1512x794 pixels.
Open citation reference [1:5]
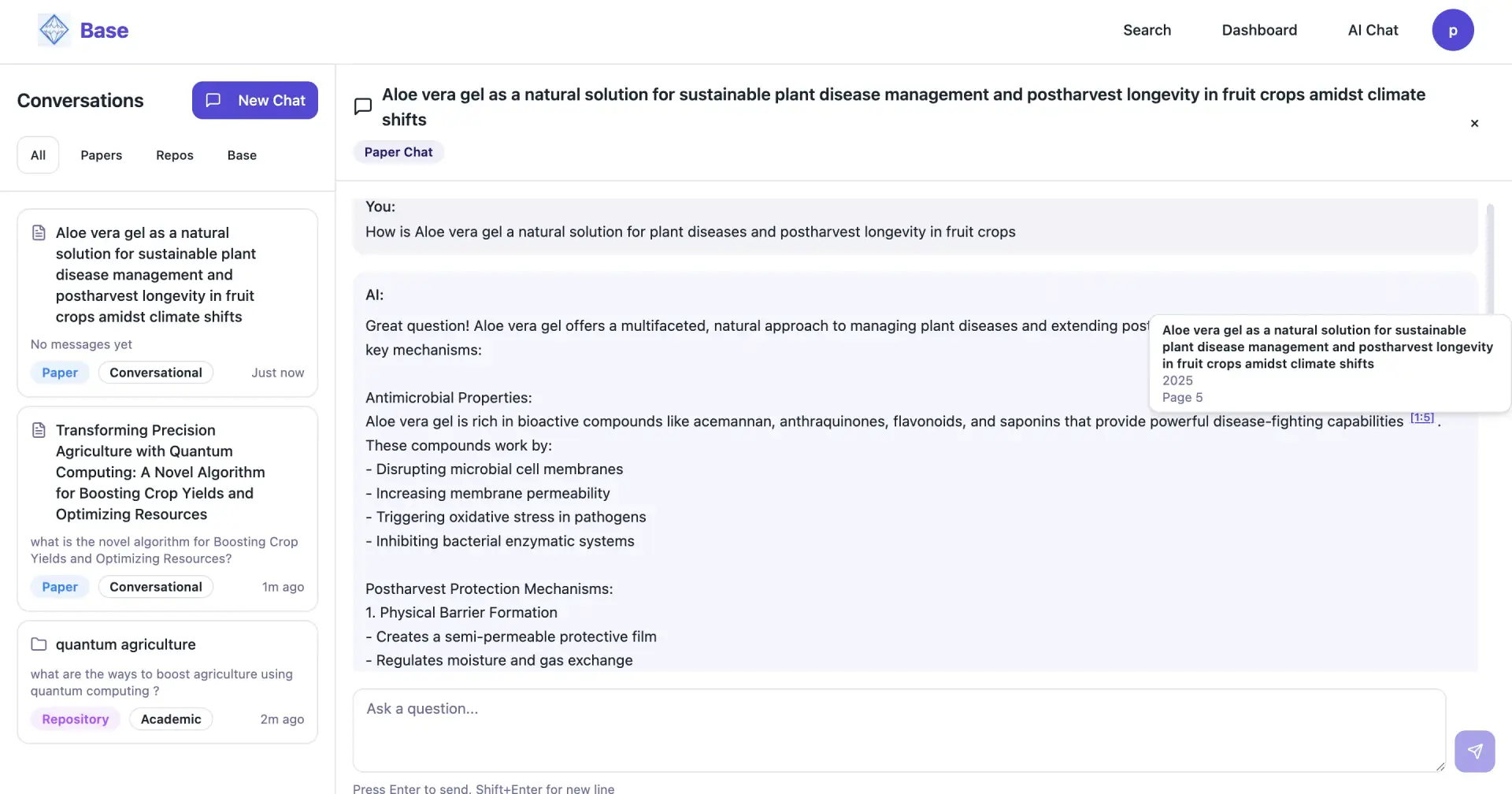[x=1422, y=417]
